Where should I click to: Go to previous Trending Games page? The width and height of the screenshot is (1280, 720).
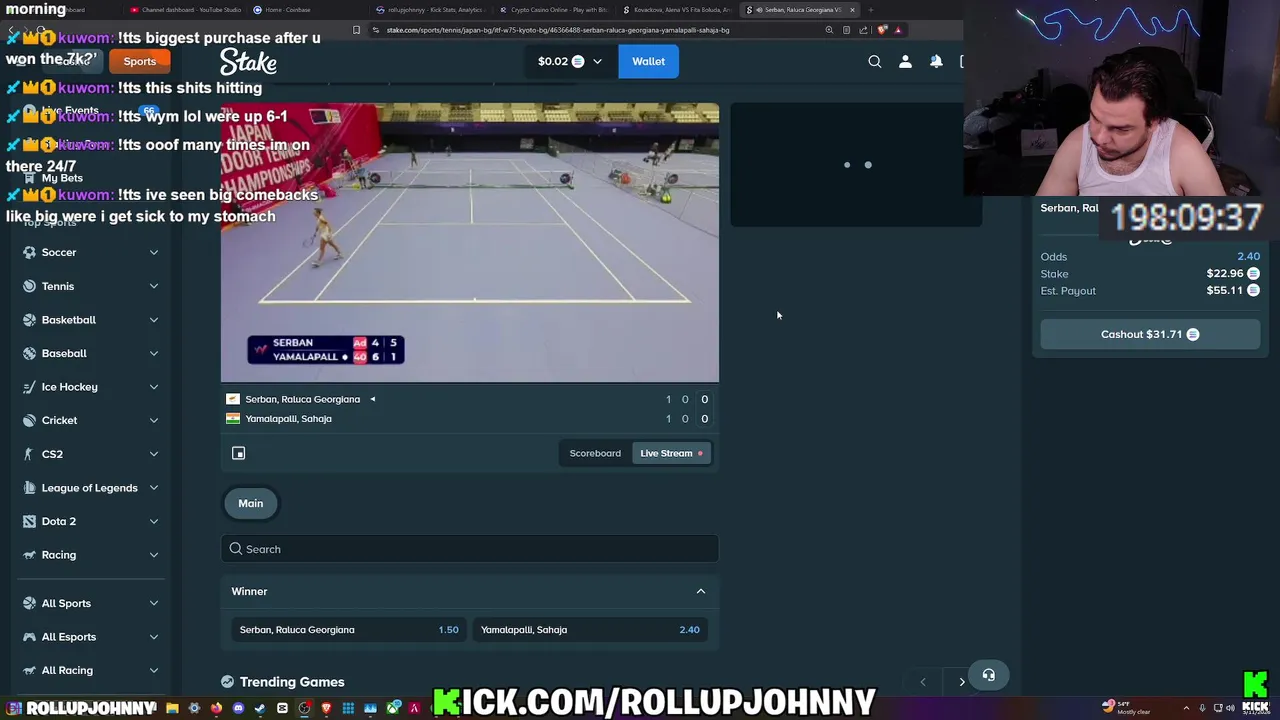click(x=923, y=682)
